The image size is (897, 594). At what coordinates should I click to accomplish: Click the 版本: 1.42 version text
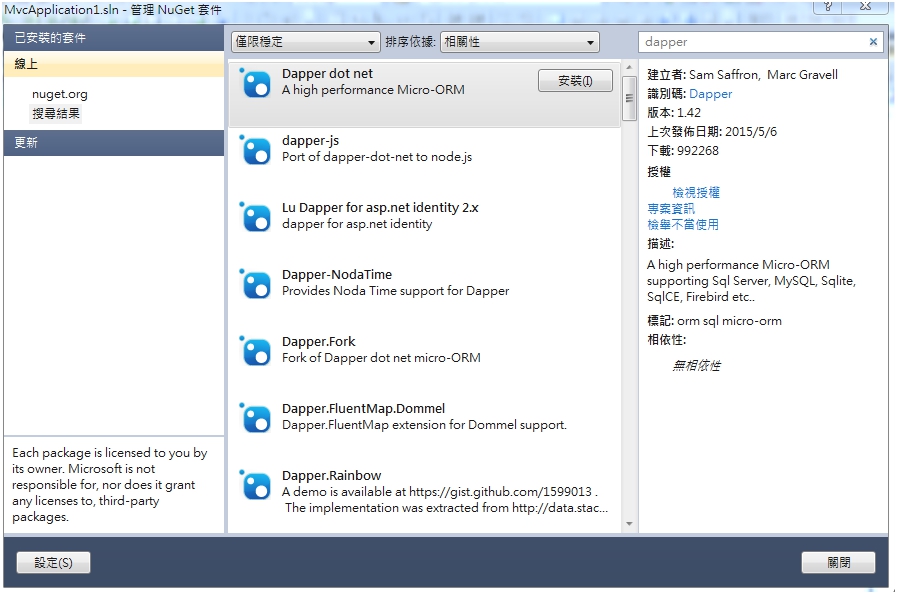coord(674,113)
